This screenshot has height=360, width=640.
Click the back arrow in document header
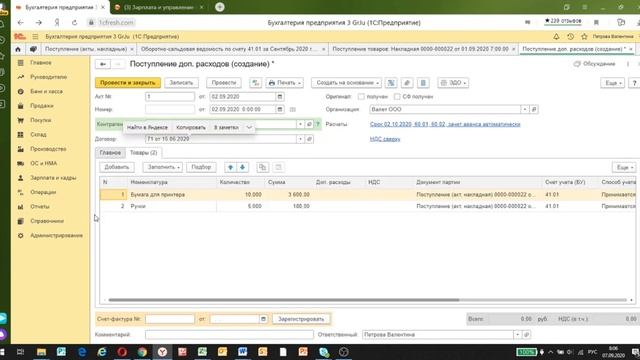(x=103, y=64)
